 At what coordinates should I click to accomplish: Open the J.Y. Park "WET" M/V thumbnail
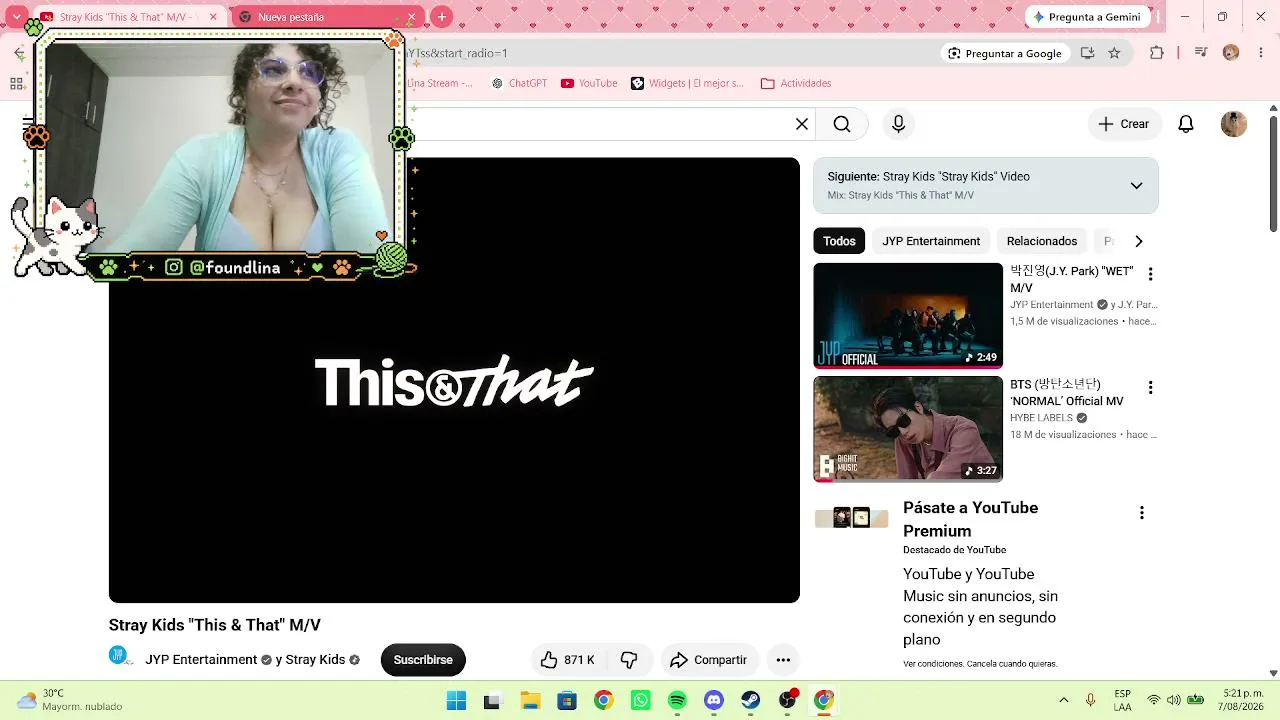click(x=908, y=316)
